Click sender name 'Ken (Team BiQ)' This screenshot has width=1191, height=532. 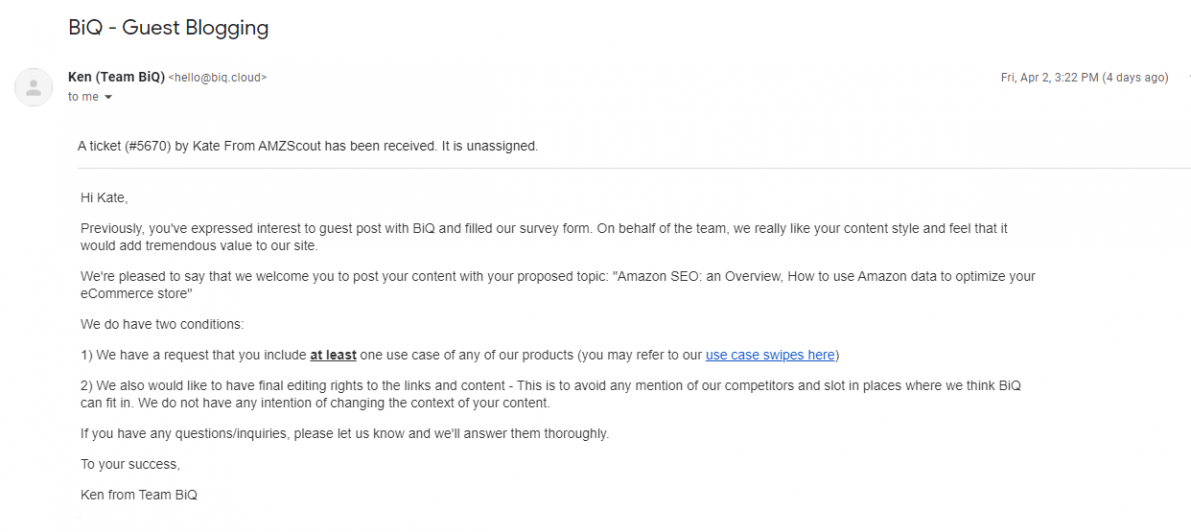click(x=116, y=77)
